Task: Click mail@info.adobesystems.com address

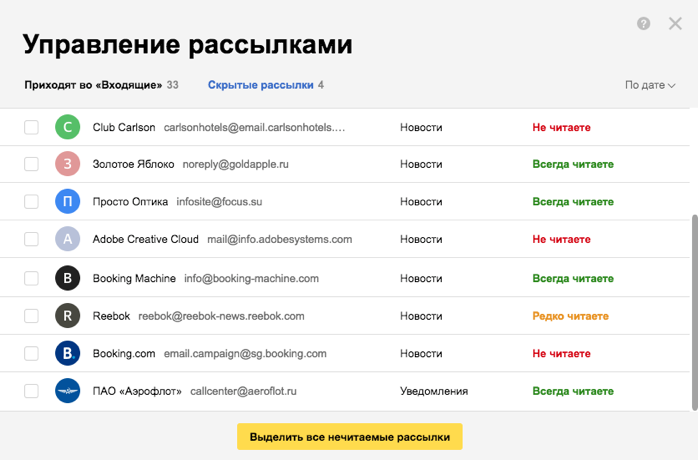Action: click(x=280, y=239)
